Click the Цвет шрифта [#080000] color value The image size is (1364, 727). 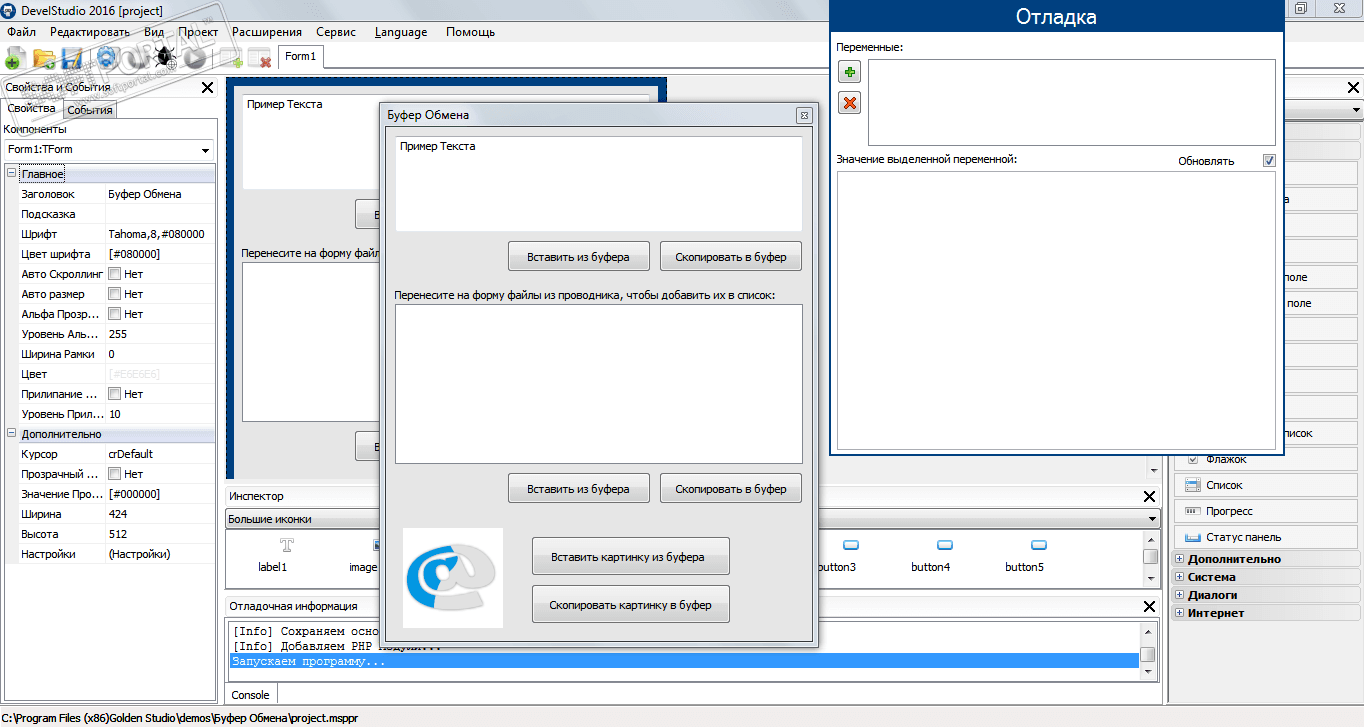160,254
